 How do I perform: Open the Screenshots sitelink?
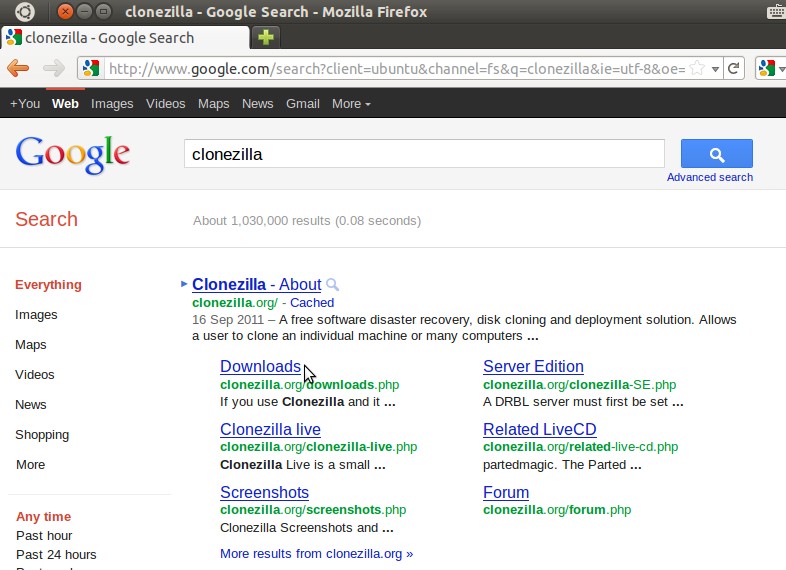coord(264,492)
